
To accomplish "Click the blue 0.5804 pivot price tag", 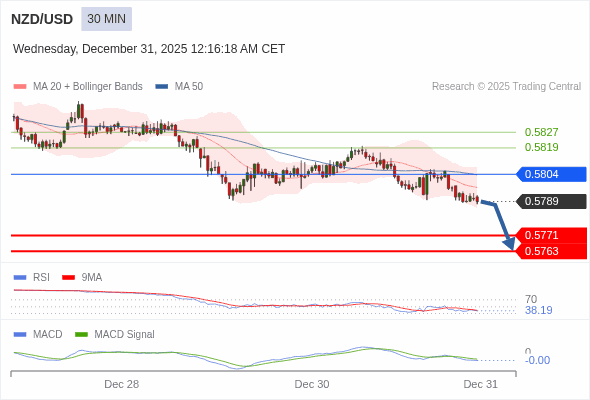I will click(x=551, y=174).
